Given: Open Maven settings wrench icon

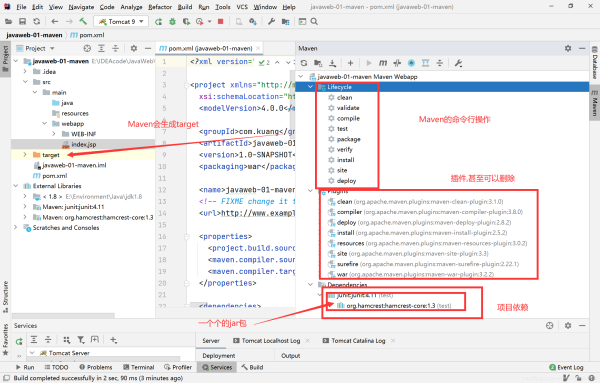Looking at the screenshot, I should click(x=458, y=63).
